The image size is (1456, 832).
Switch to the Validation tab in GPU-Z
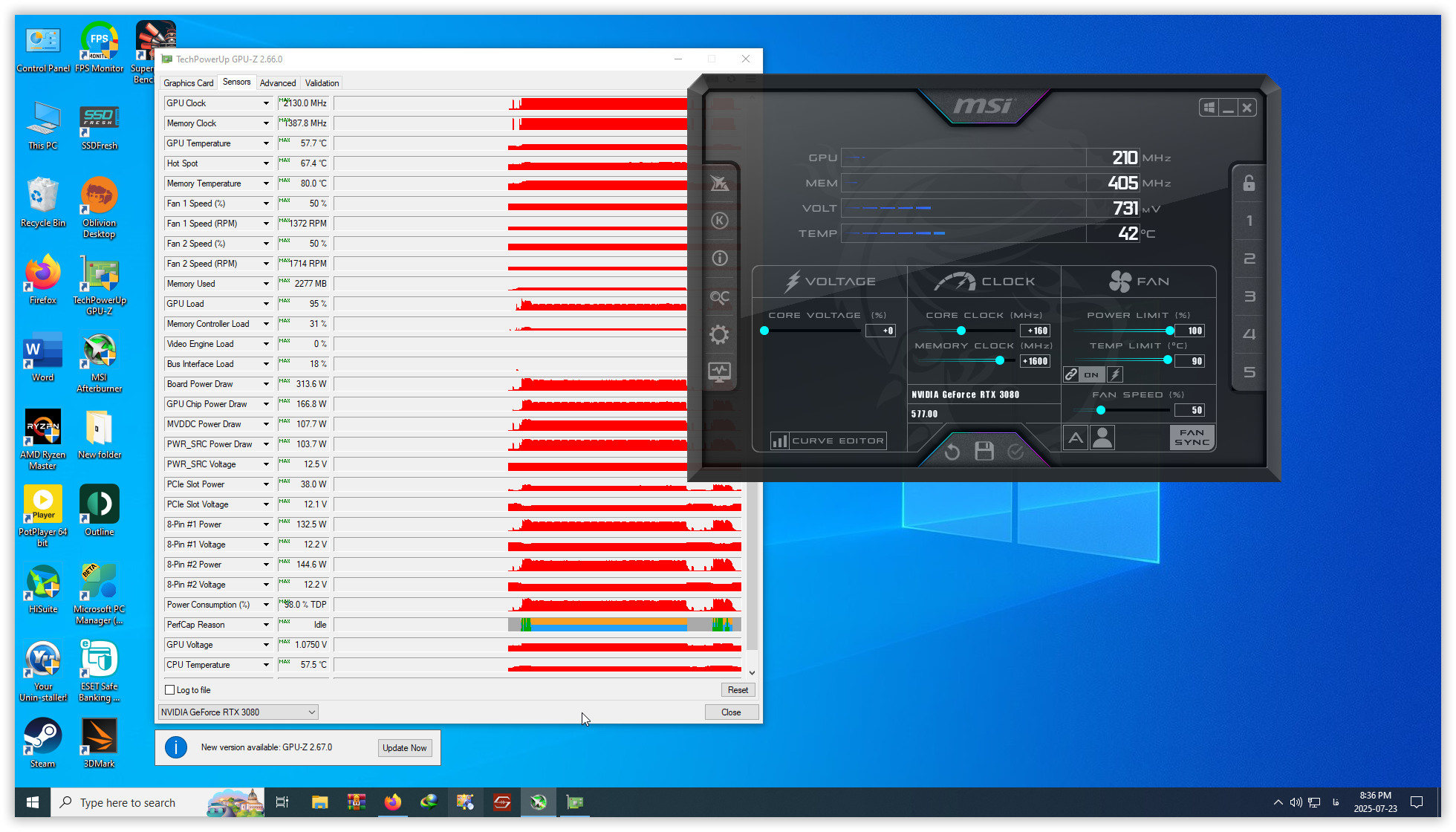click(322, 83)
